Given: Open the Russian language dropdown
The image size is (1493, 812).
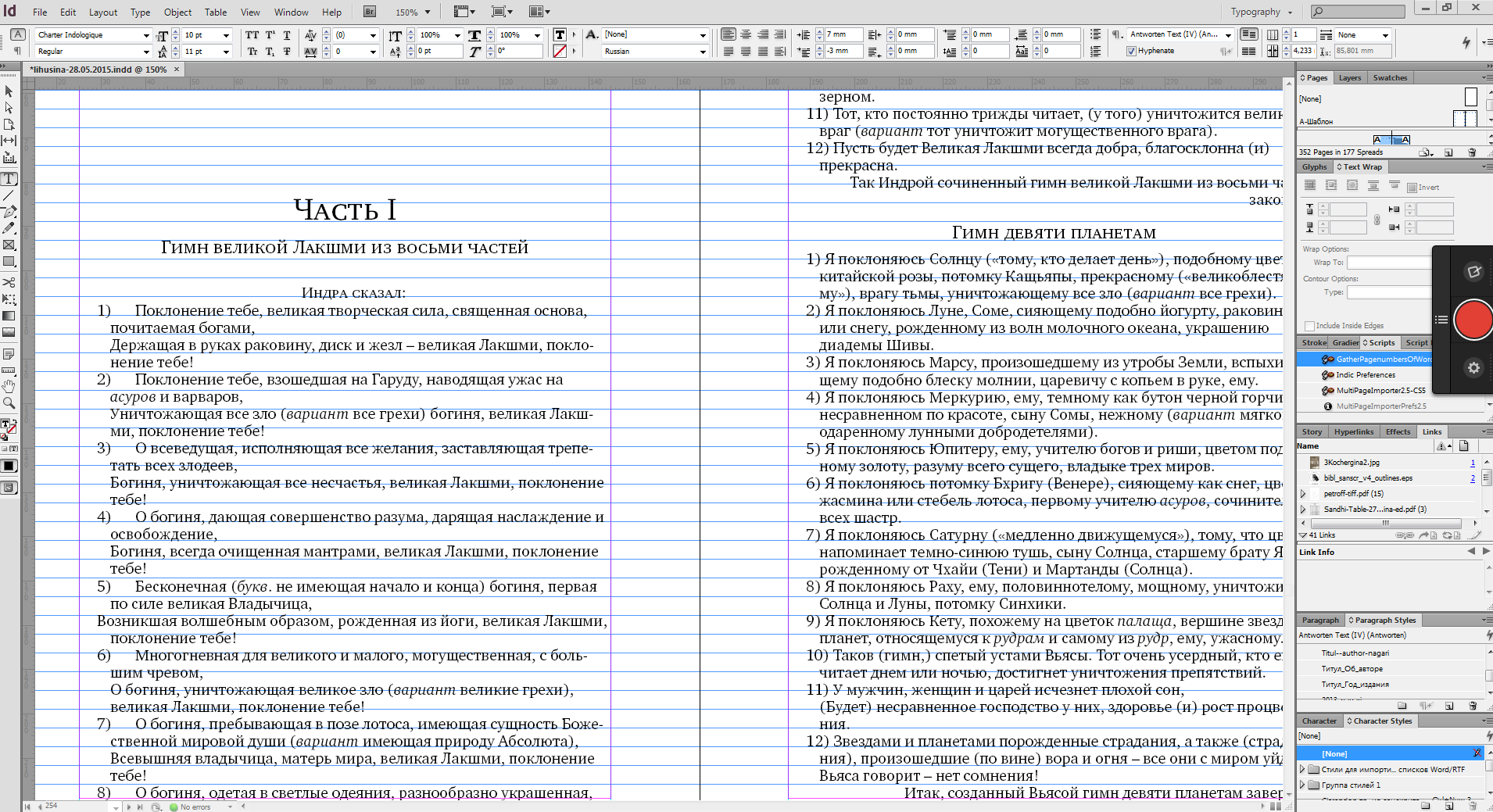Looking at the screenshot, I should pos(703,52).
